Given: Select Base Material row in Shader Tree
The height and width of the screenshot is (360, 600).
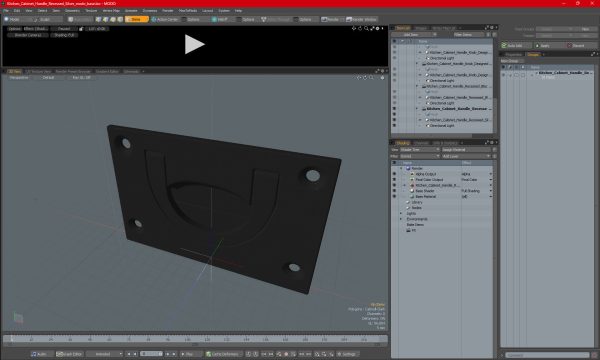Looking at the screenshot, I should [442, 196].
